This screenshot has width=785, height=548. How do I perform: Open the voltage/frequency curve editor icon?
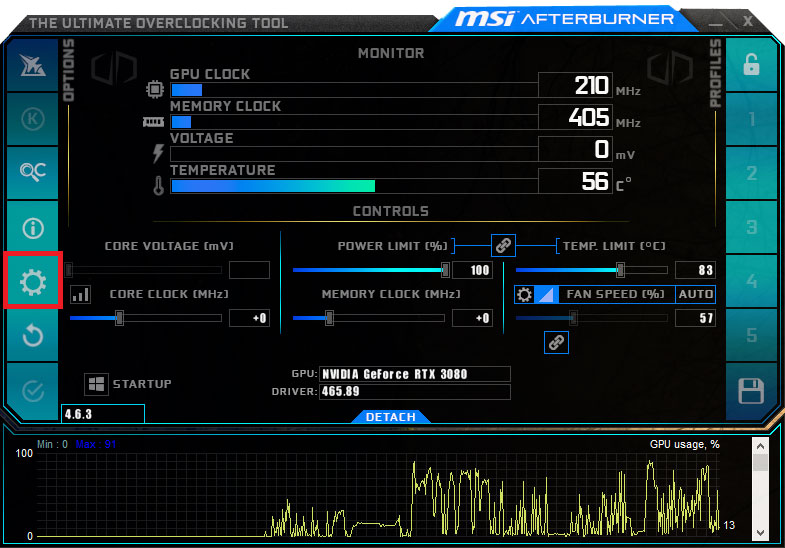pyautogui.click(x=80, y=294)
